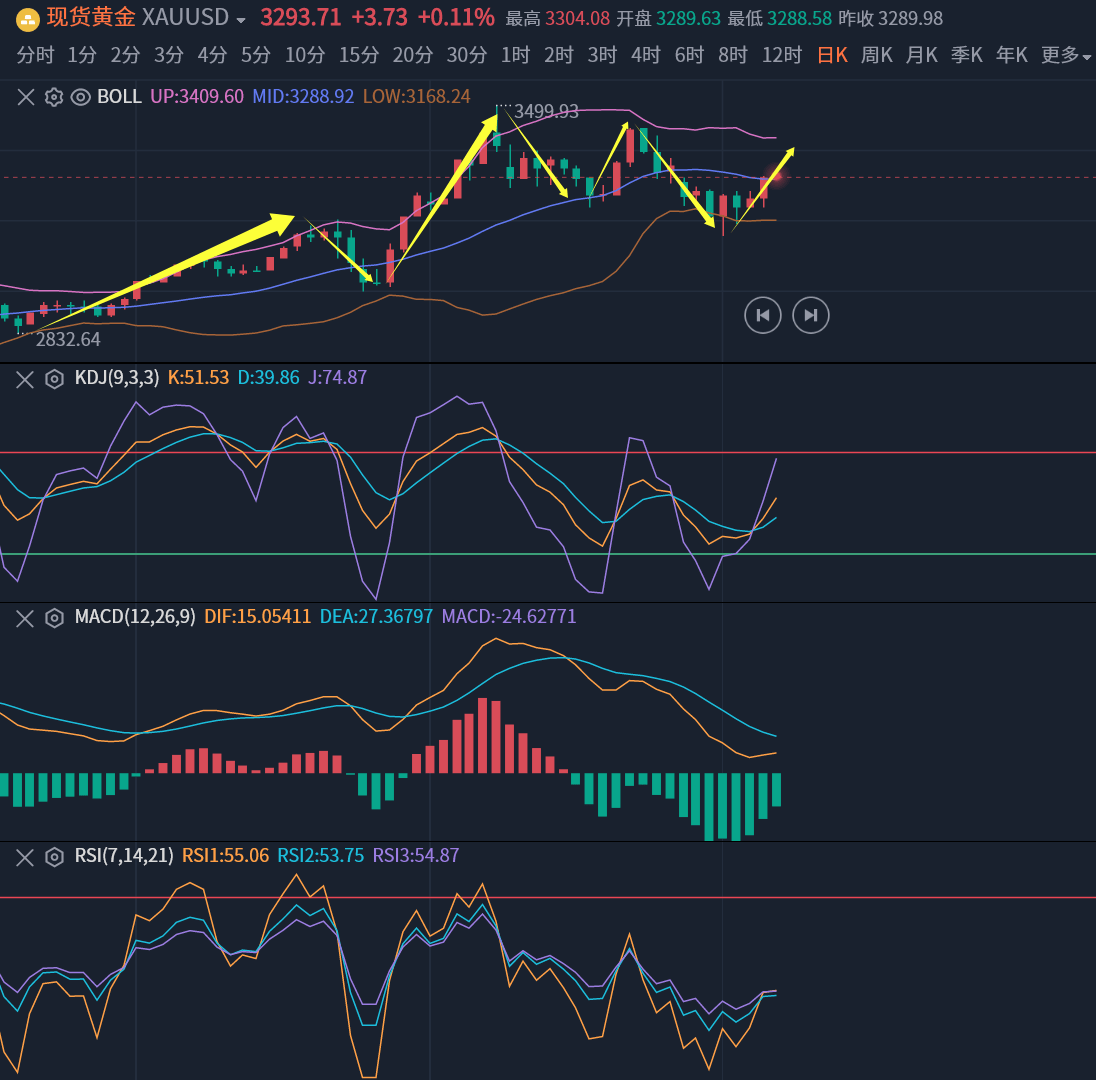
Task: Remove the BOLL indicator with its X icon
Action: point(26,97)
